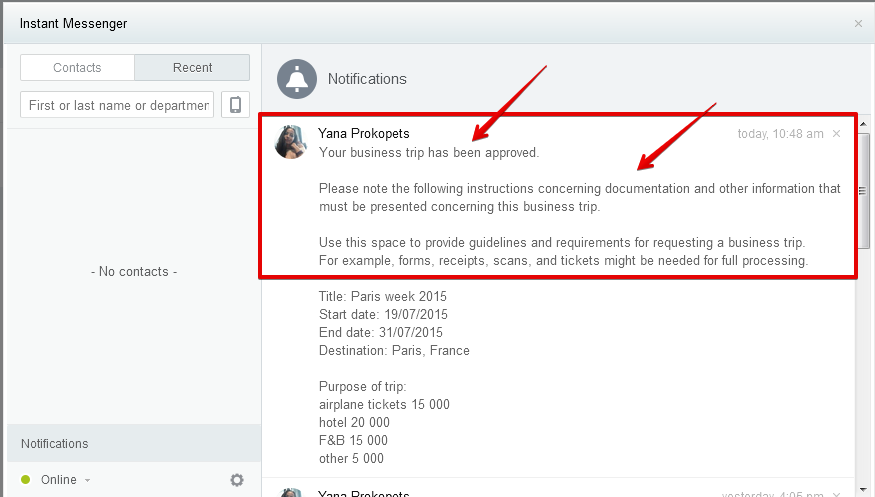Viewport: 875px width, 497px height.
Task: Close the Instant Messenger window
Action: coord(858,23)
